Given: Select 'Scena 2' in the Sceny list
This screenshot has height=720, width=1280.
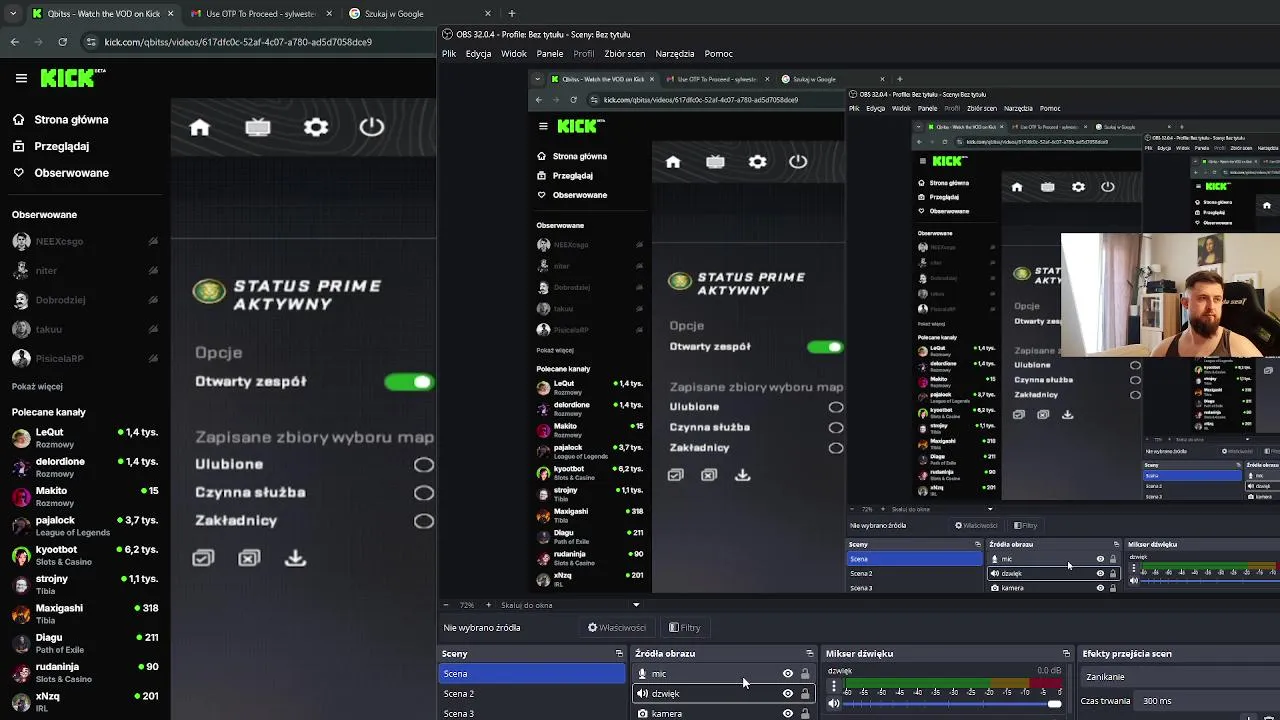Looking at the screenshot, I should click(x=533, y=694).
